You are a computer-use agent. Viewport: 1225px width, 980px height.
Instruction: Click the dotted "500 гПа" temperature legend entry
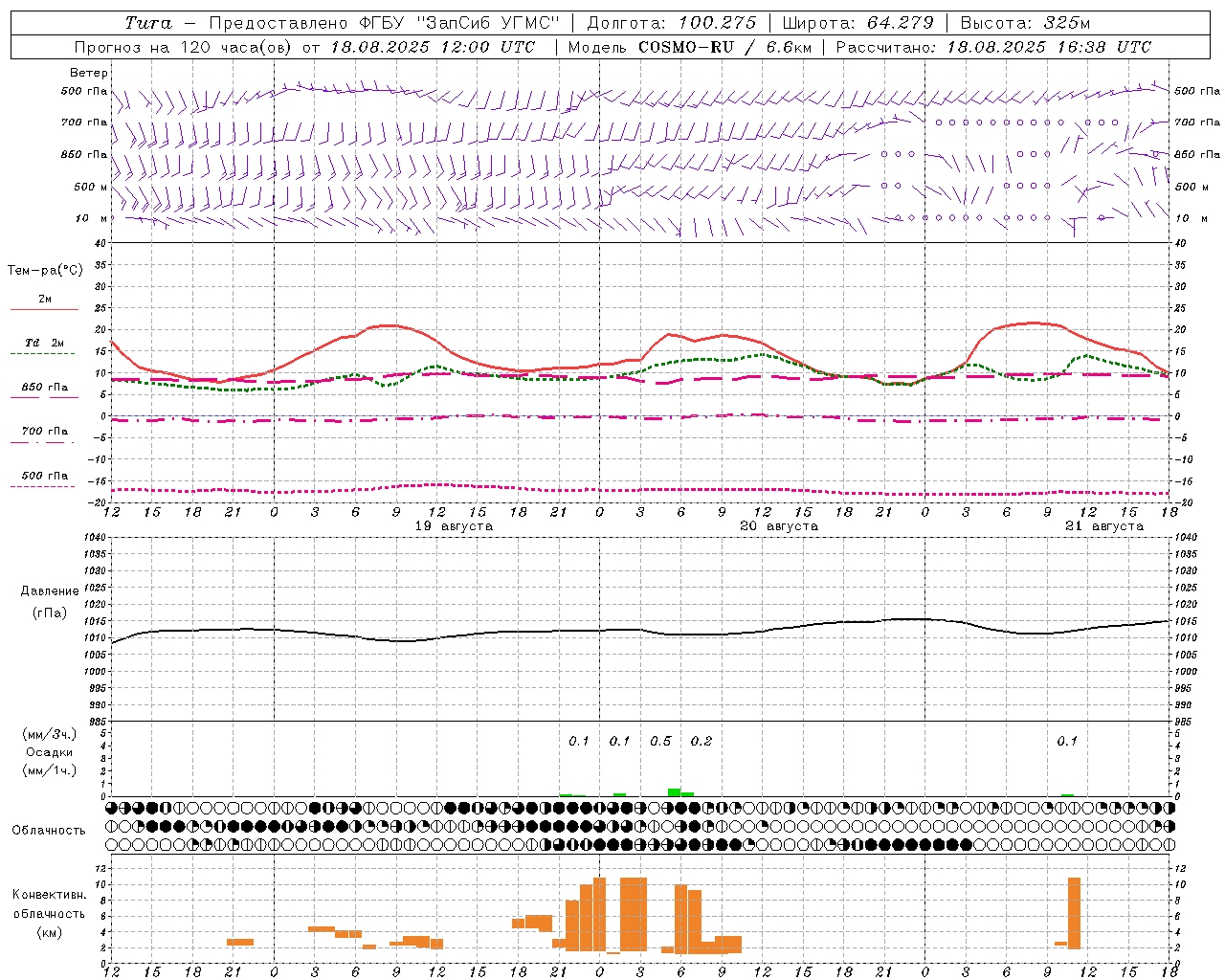(44, 476)
